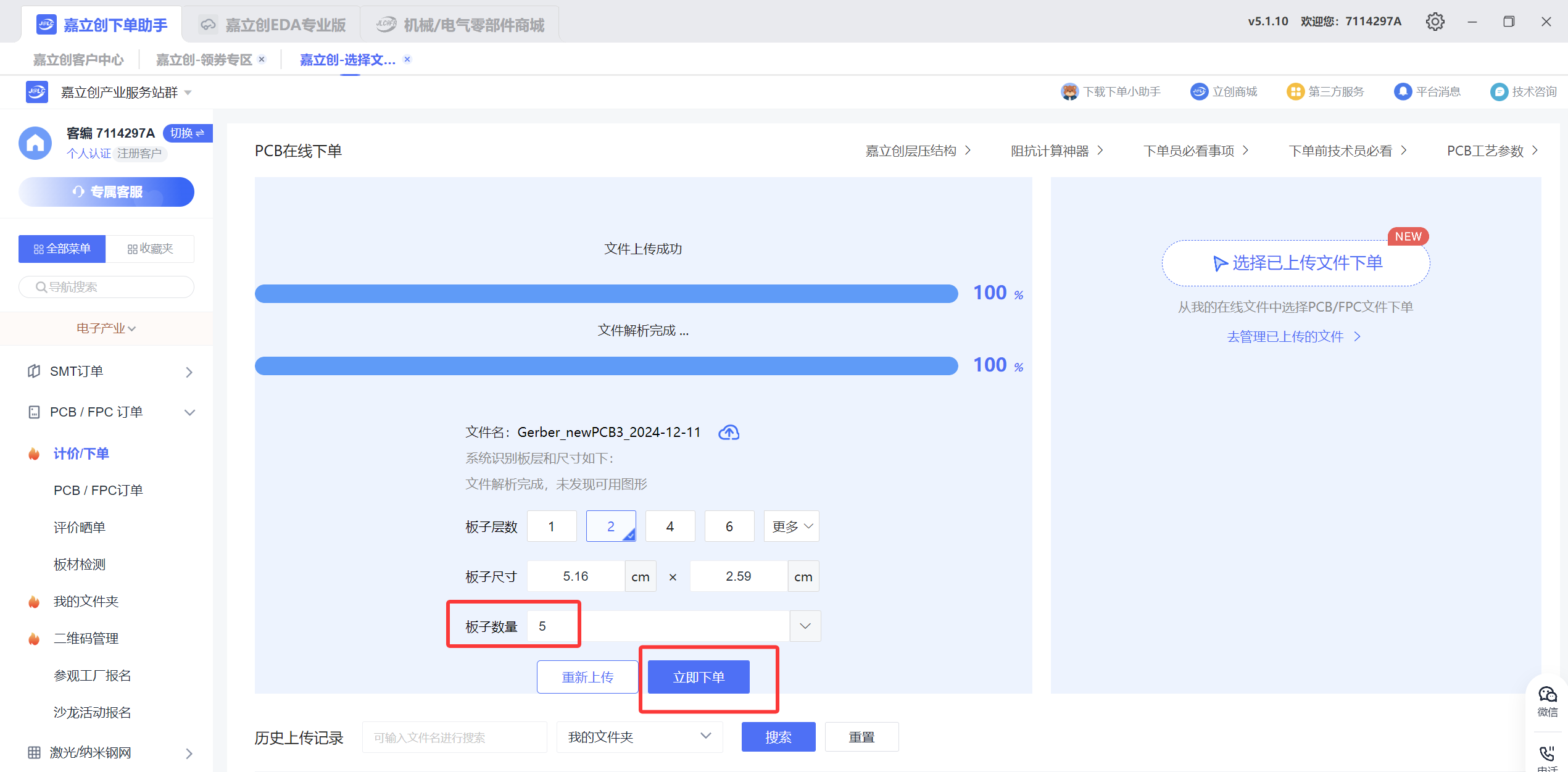Click the phone contact icon
The image size is (1568, 772).
click(1547, 754)
